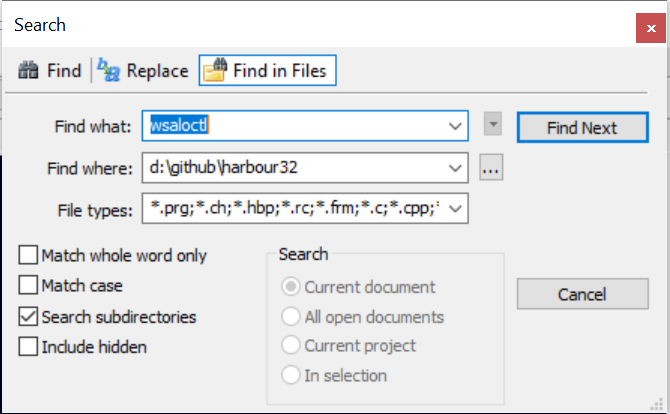Open the Find where folder dropdown
The height and width of the screenshot is (414, 670).
(456, 169)
